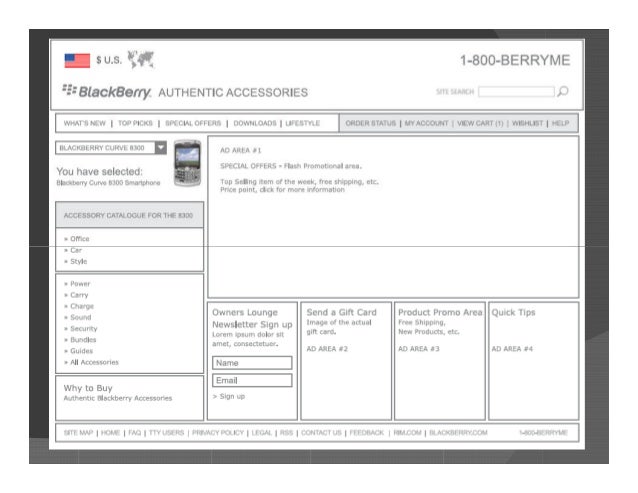Select the Style accessory category
This screenshot has width=638, height=493.
[x=79, y=262]
